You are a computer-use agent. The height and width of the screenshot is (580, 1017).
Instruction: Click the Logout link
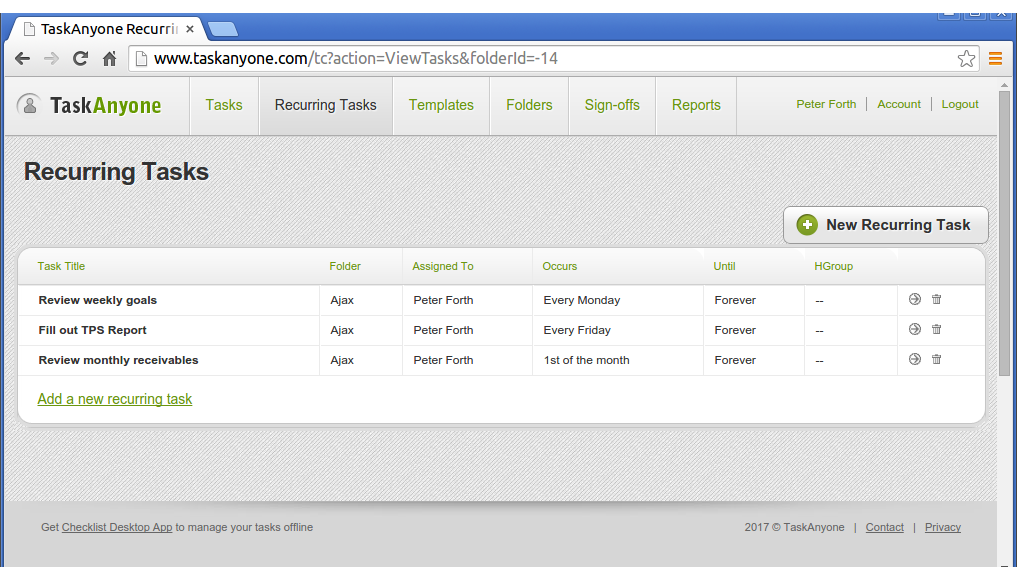point(960,104)
